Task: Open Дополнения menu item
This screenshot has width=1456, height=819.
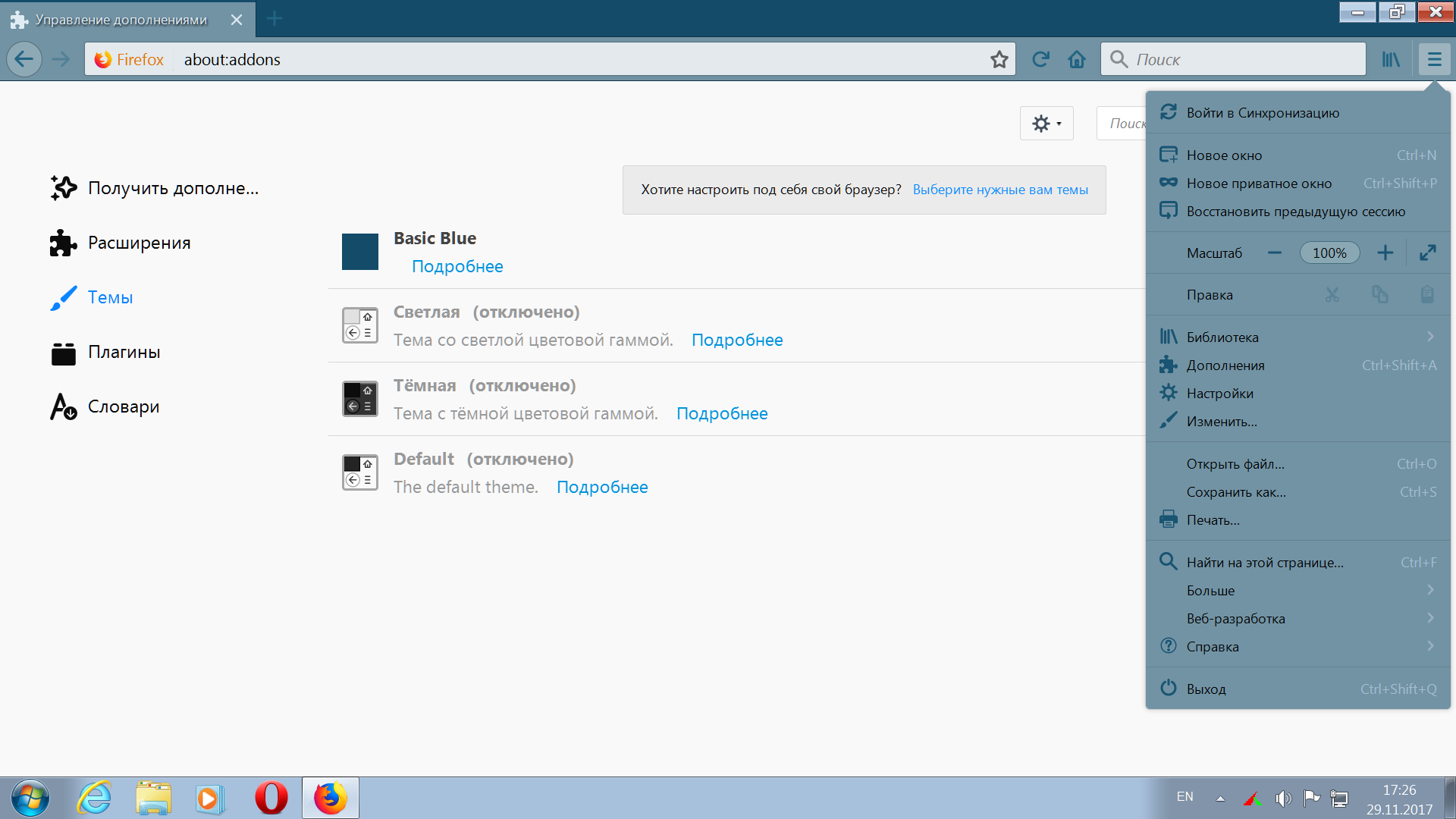Action: (x=1298, y=365)
